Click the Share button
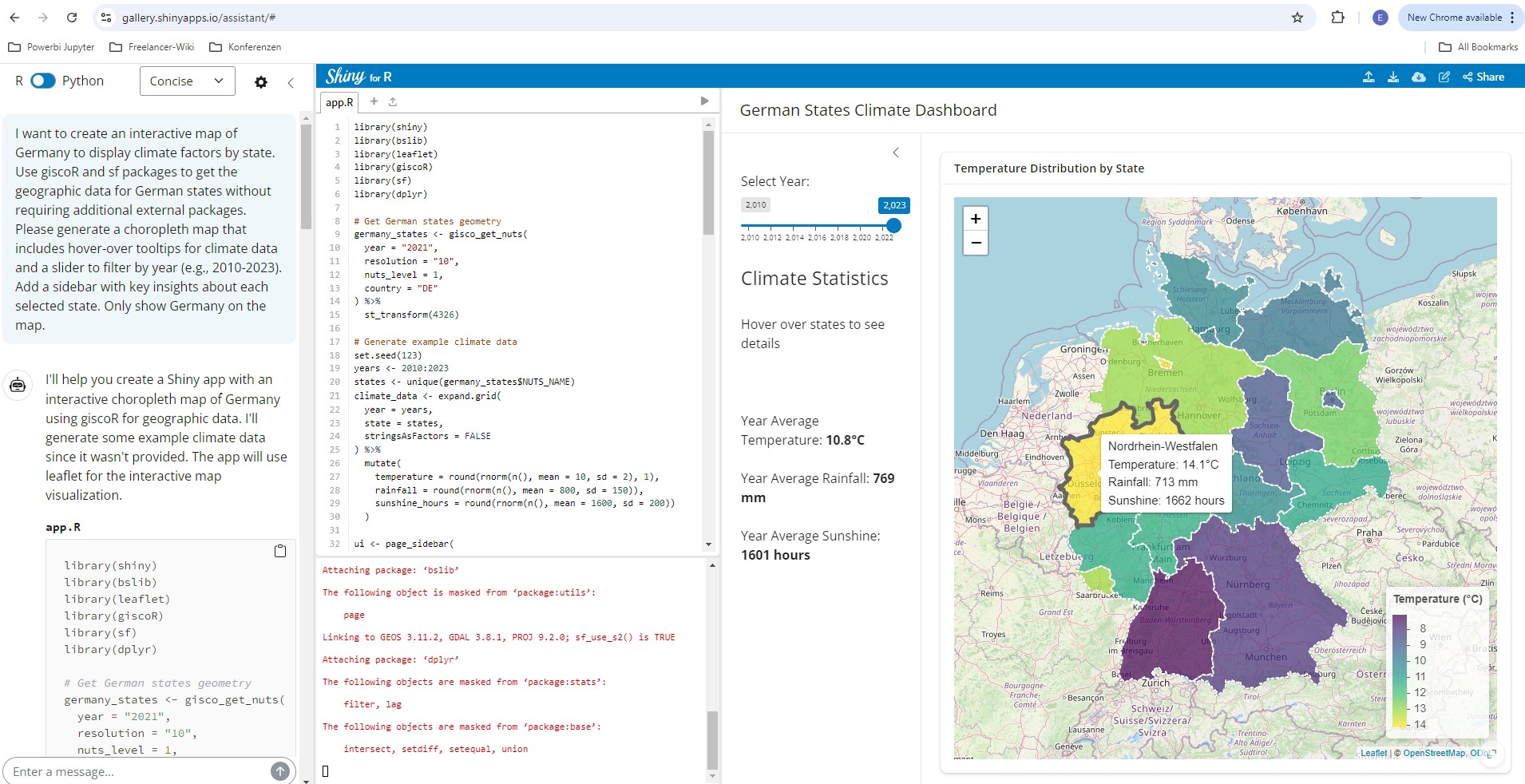This screenshot has width=1525, height=784. pyautogui.click(x=1483, y=77)
